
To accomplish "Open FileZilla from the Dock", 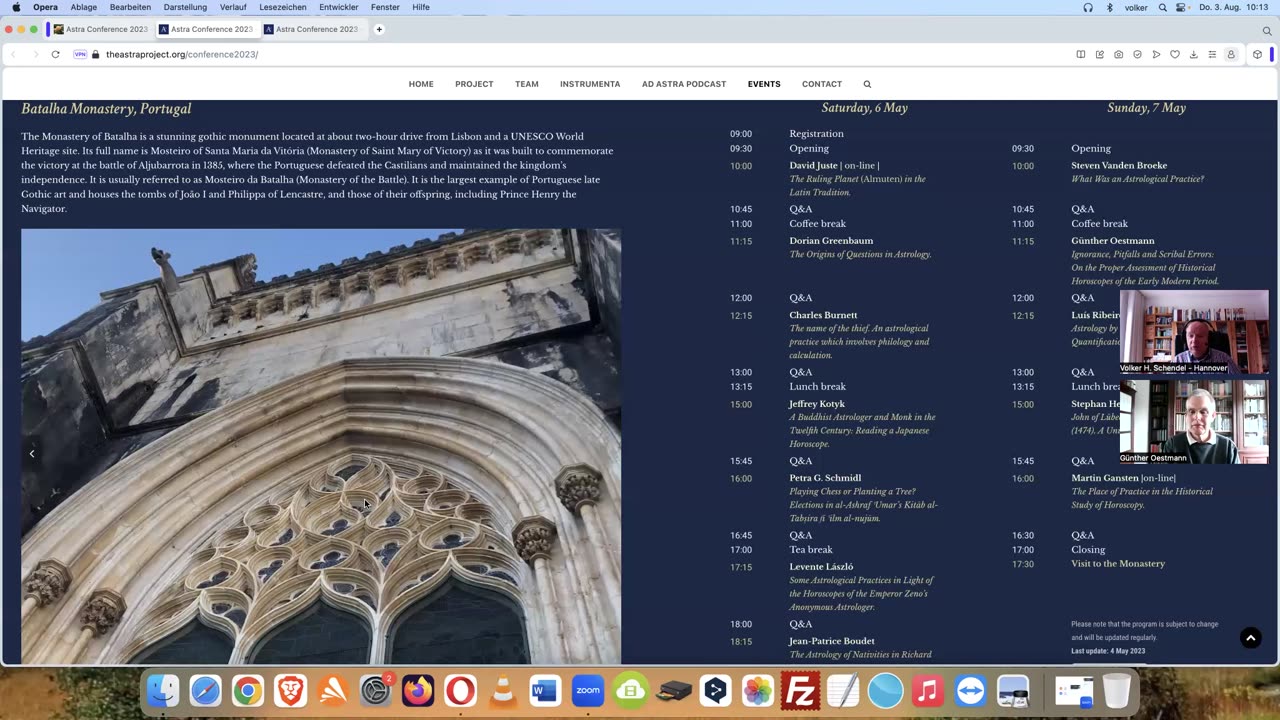I will point(800,691).
